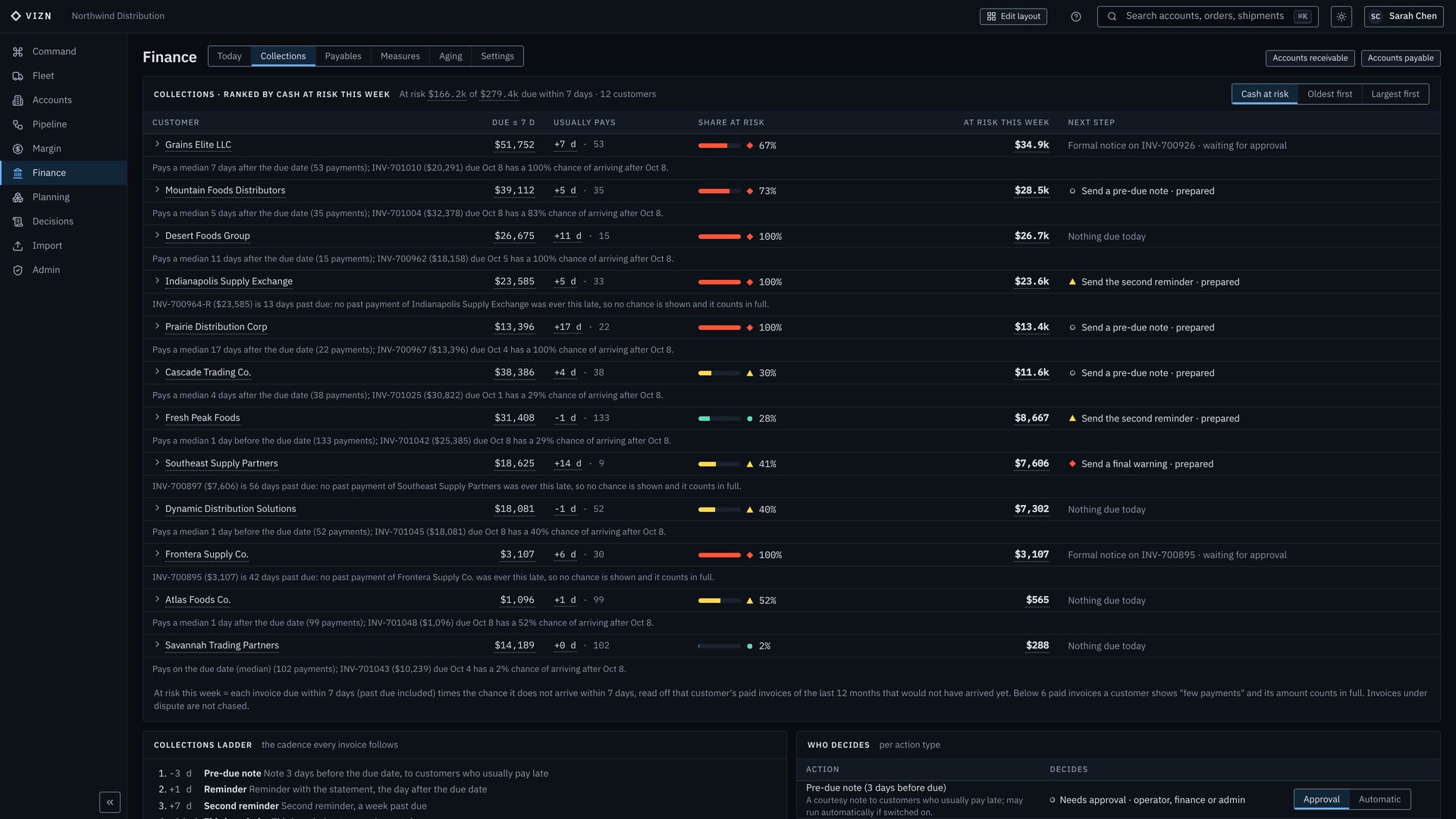Collapse the sidebar with double-chevron icon
This screenshot has height=819, width=1456.
tap(110, 802)
